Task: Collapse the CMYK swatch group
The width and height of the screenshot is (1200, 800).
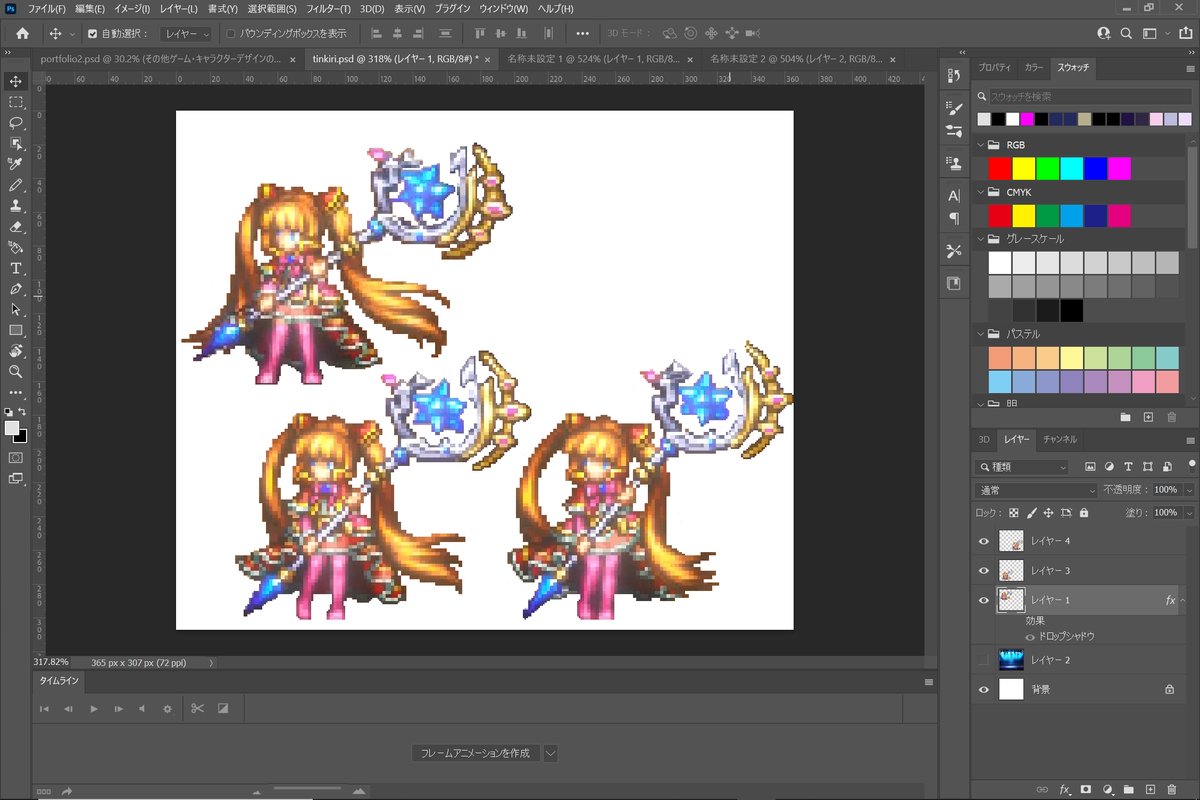Action: [979, 192]
